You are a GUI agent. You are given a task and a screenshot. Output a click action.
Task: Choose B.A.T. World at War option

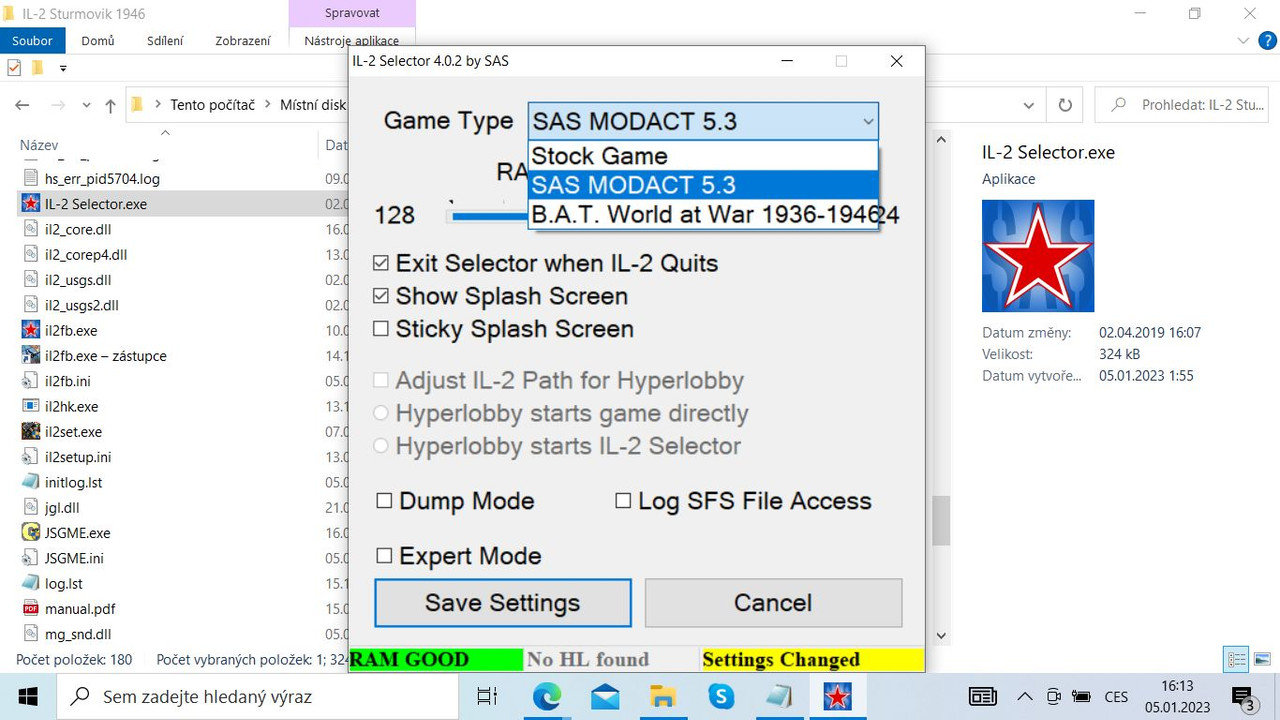coord(703,214)
